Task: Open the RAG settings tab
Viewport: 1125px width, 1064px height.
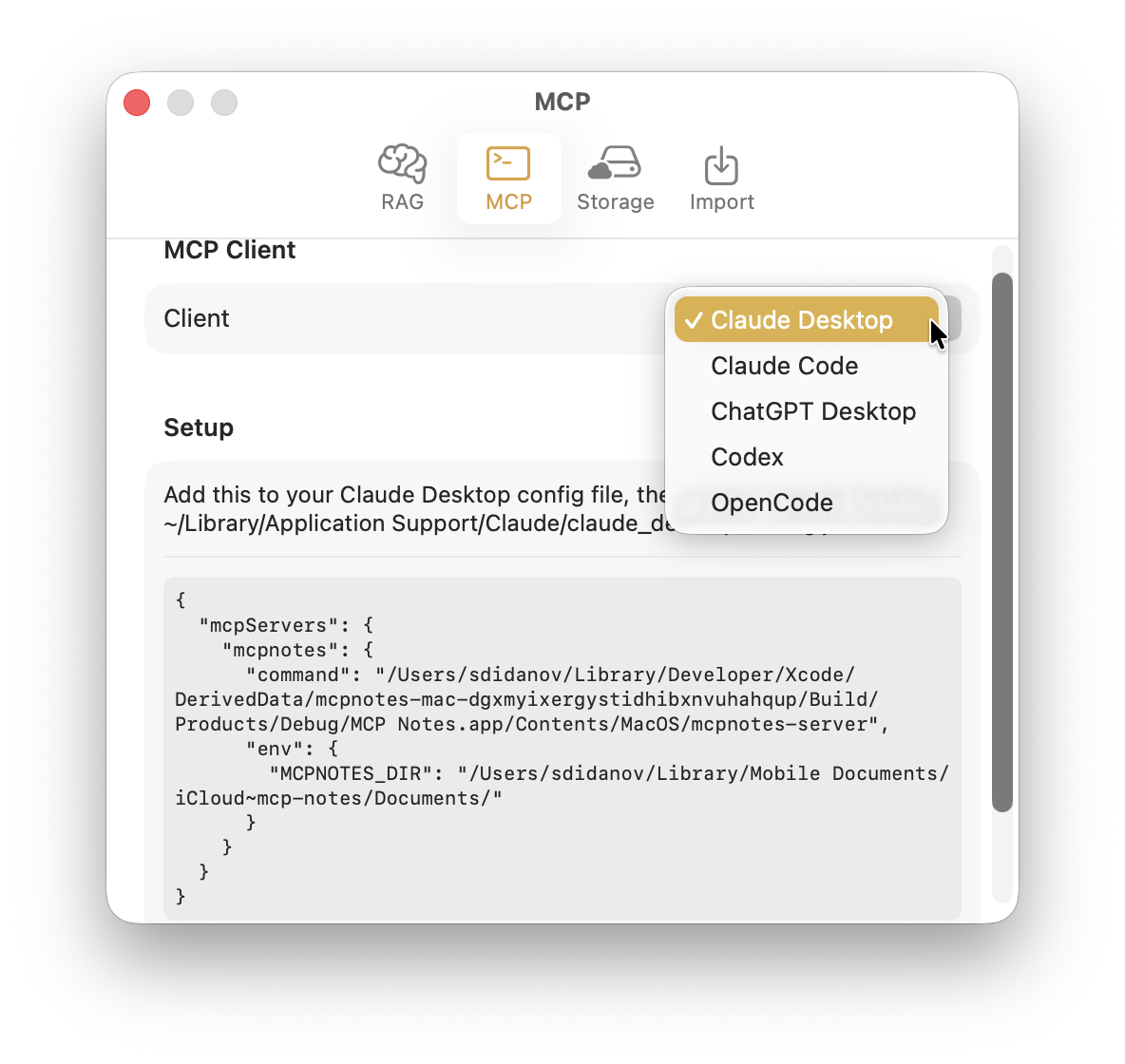Action: [403, 178]
